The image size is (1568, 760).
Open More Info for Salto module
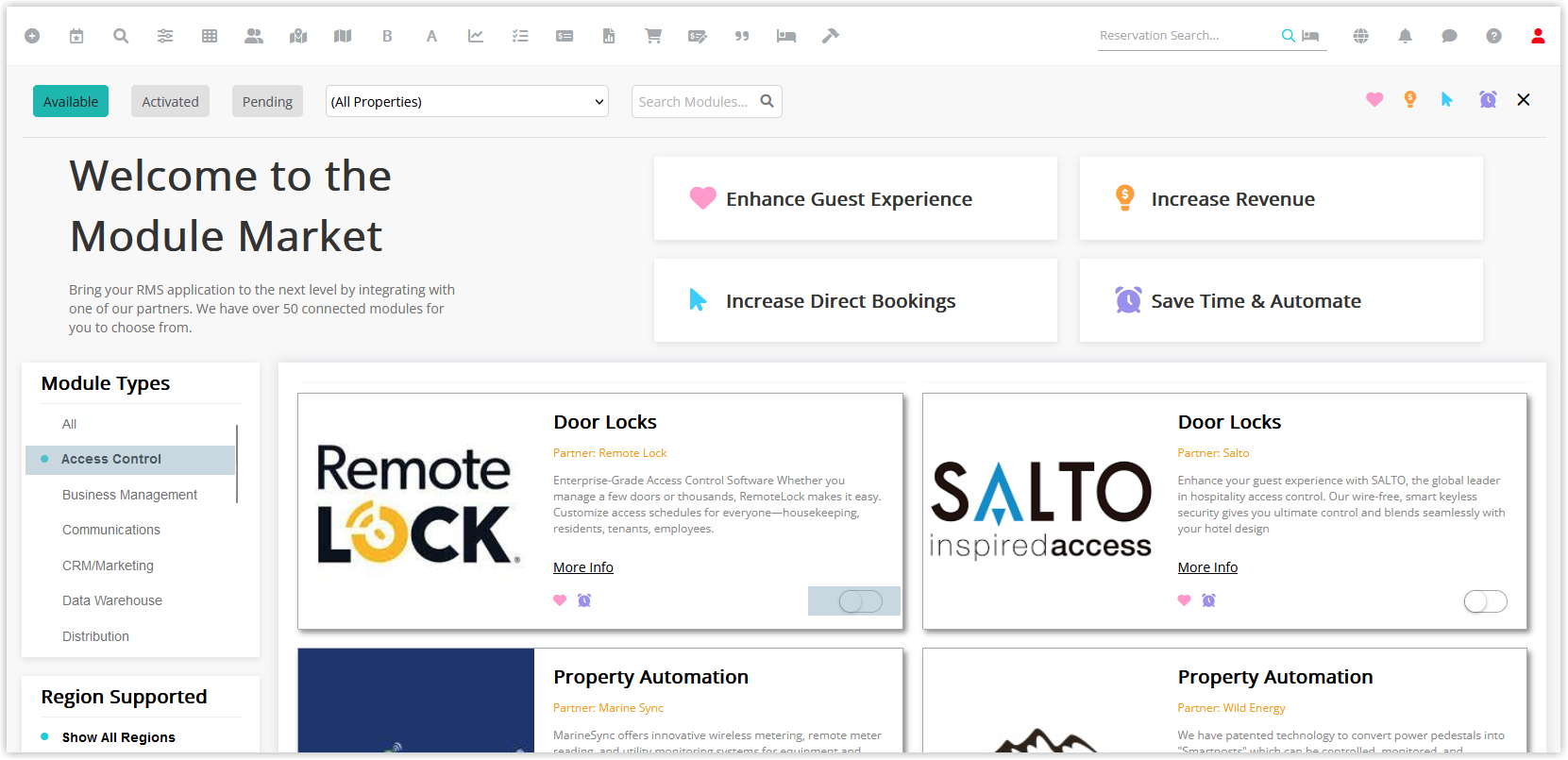(x=1207, y=567)
